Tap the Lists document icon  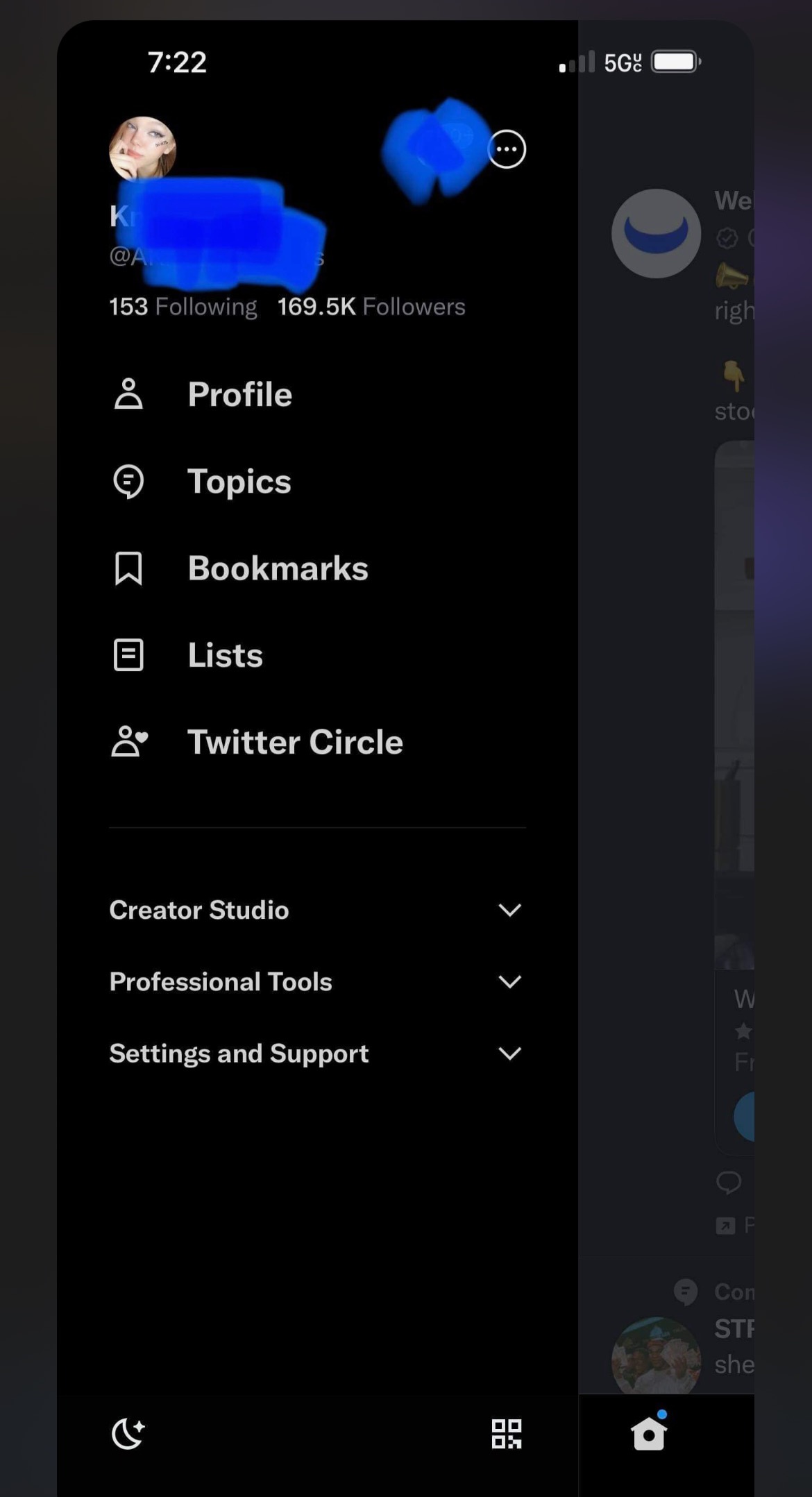(x=128, y=655)
